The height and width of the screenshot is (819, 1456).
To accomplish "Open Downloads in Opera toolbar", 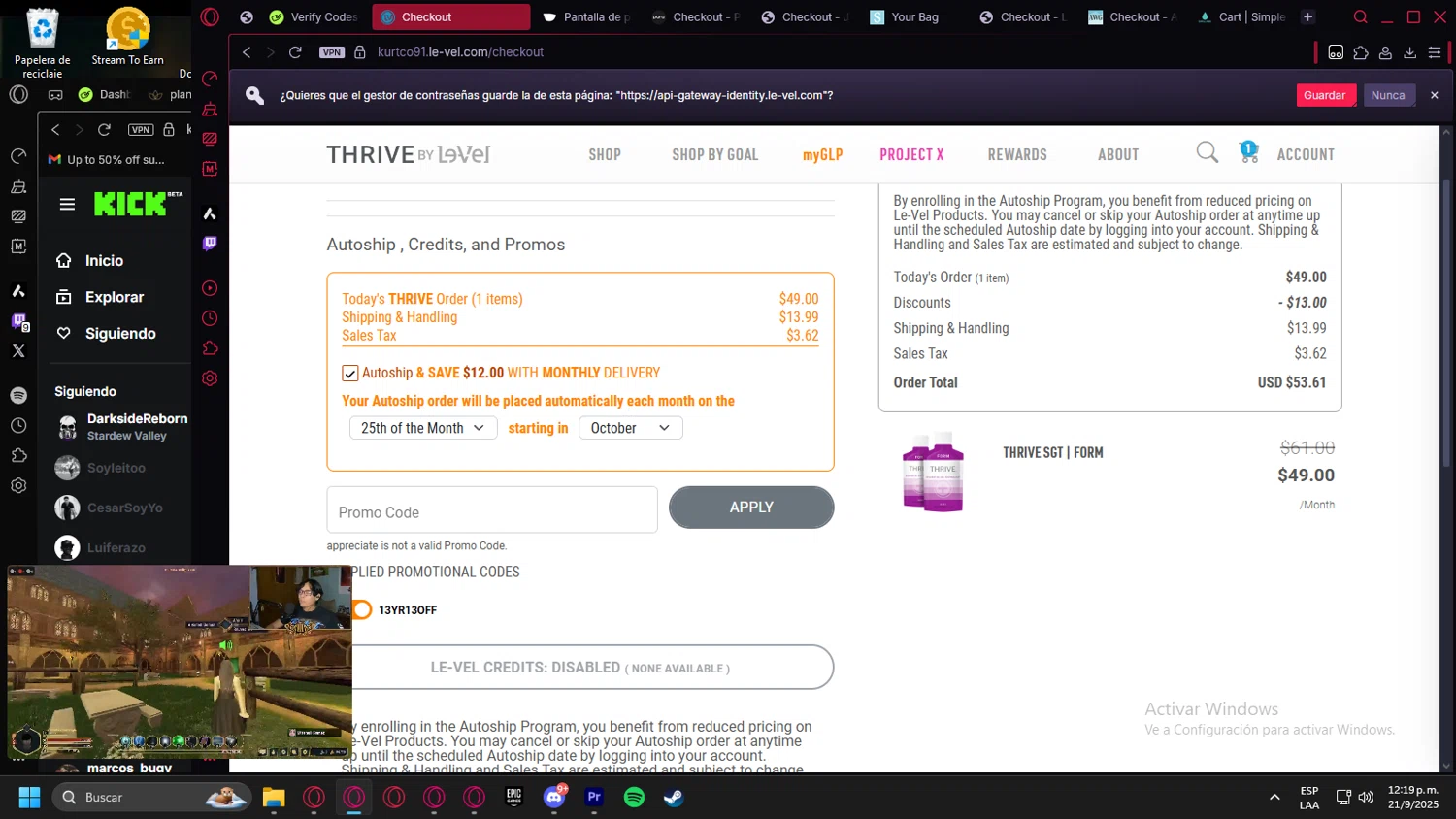I will (1410, 52).
